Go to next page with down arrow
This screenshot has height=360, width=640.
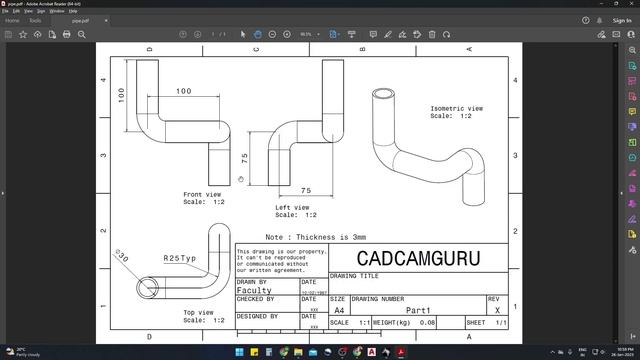tap(198, 35)
